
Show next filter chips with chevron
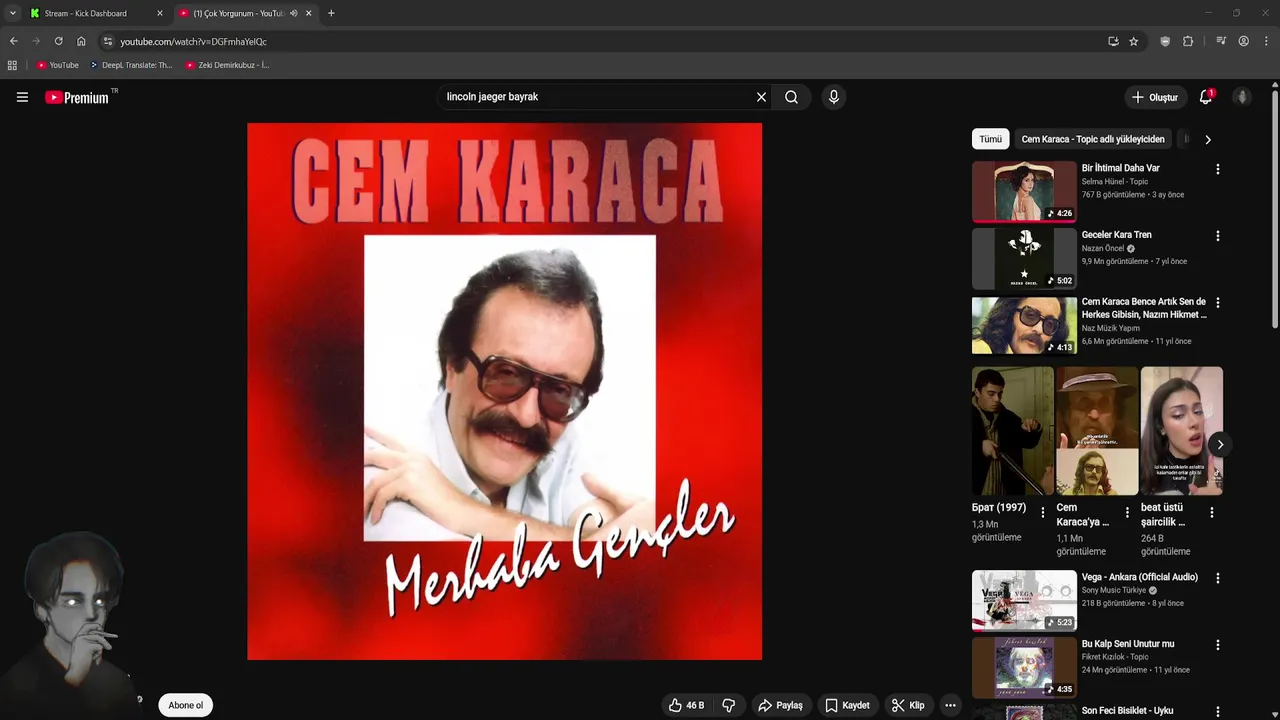point(1207,139)
